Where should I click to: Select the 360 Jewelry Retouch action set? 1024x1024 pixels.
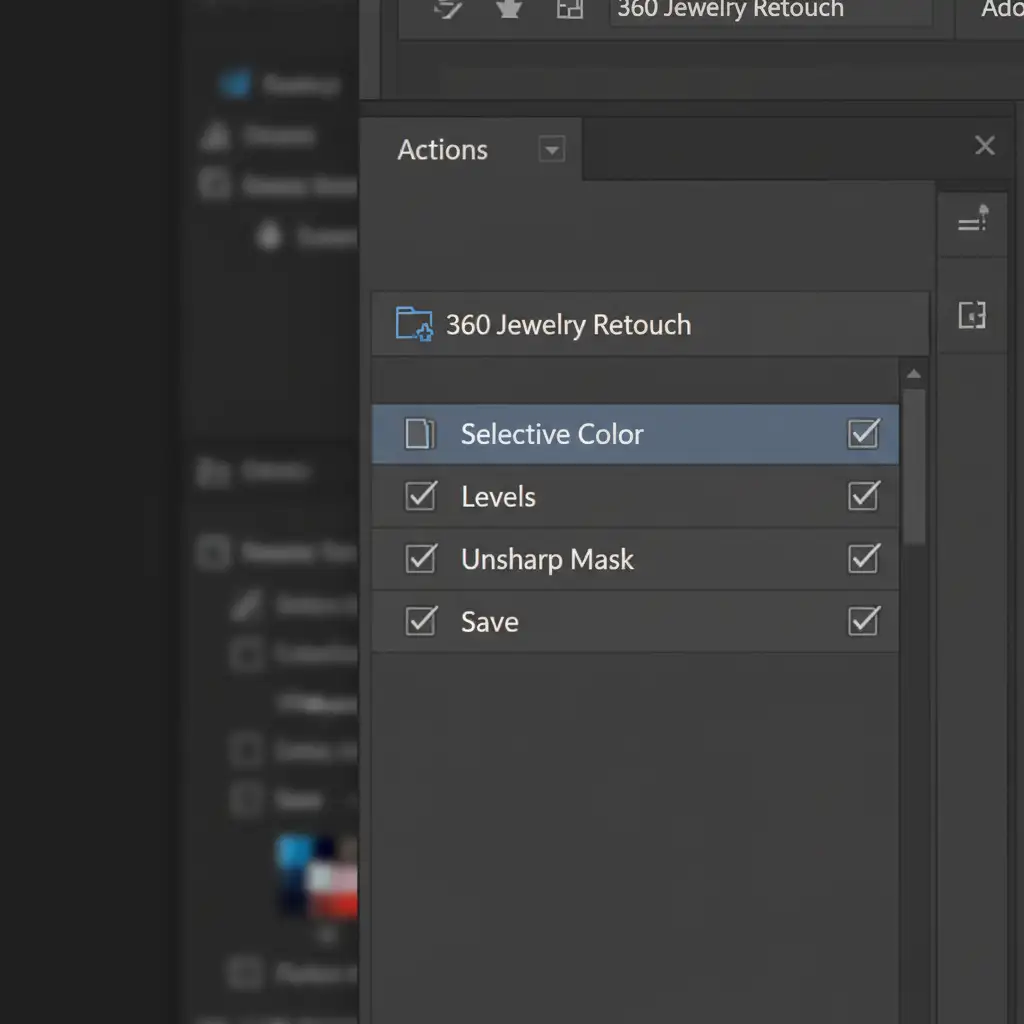point(568,325)
